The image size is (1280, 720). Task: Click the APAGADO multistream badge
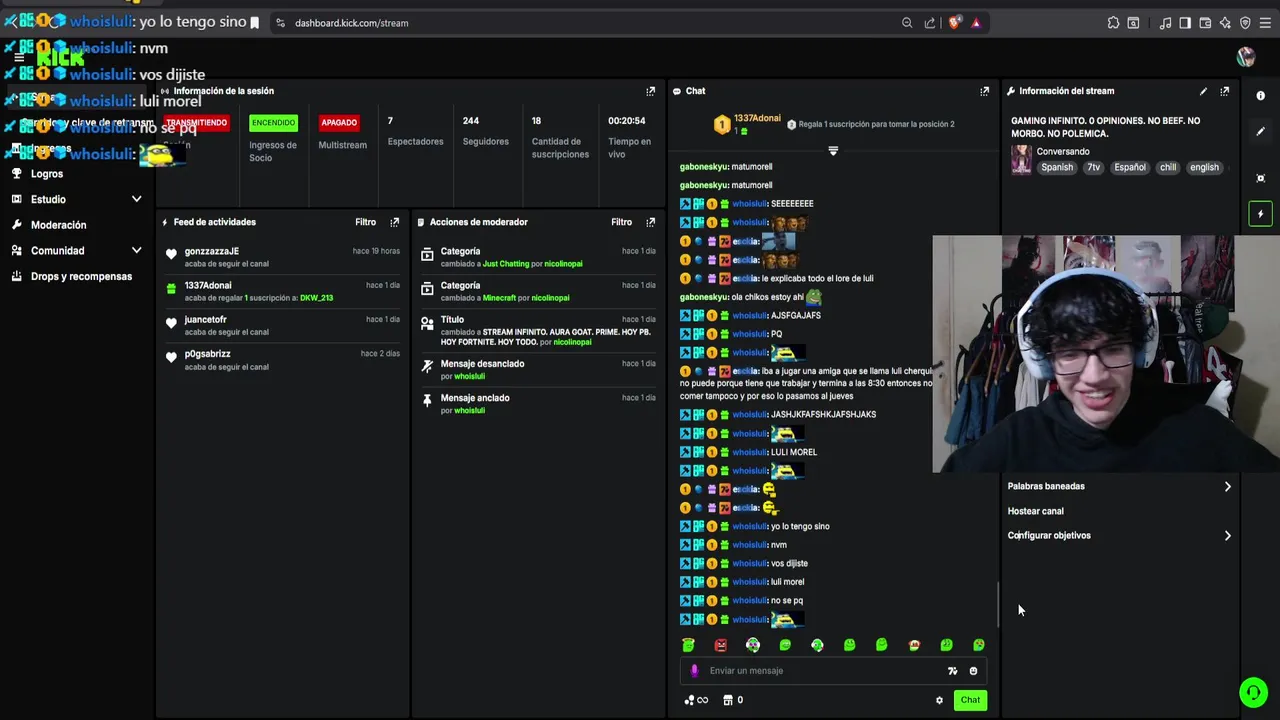pyautogui.click(x=339, y=123)
